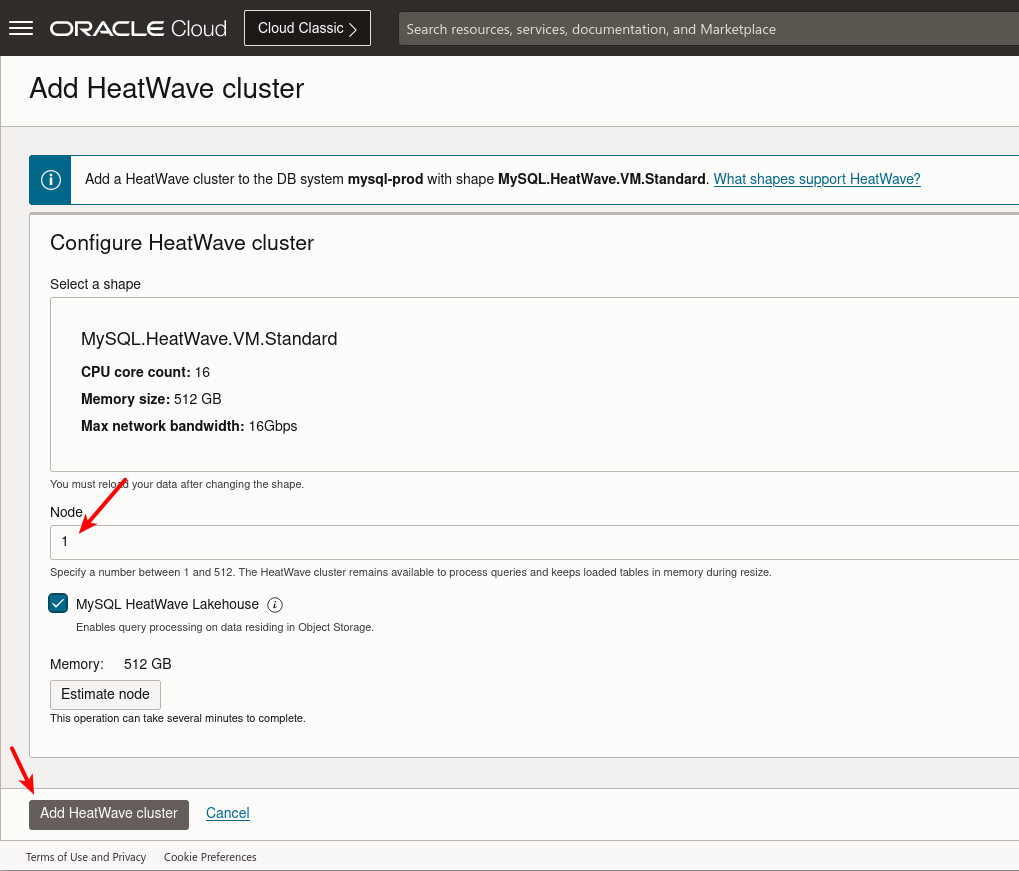Image resolution: width=1019 pixels, height=871 pixels.
Task: Click the Configure HeatWave cluster heading
Action: coord(182,242)
